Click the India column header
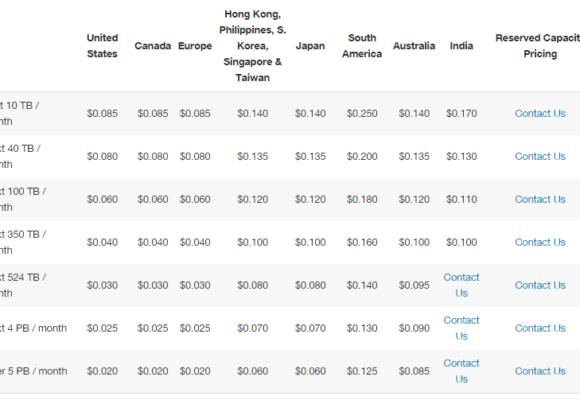The width and height of the screenshot is (580, 400). 461,46
